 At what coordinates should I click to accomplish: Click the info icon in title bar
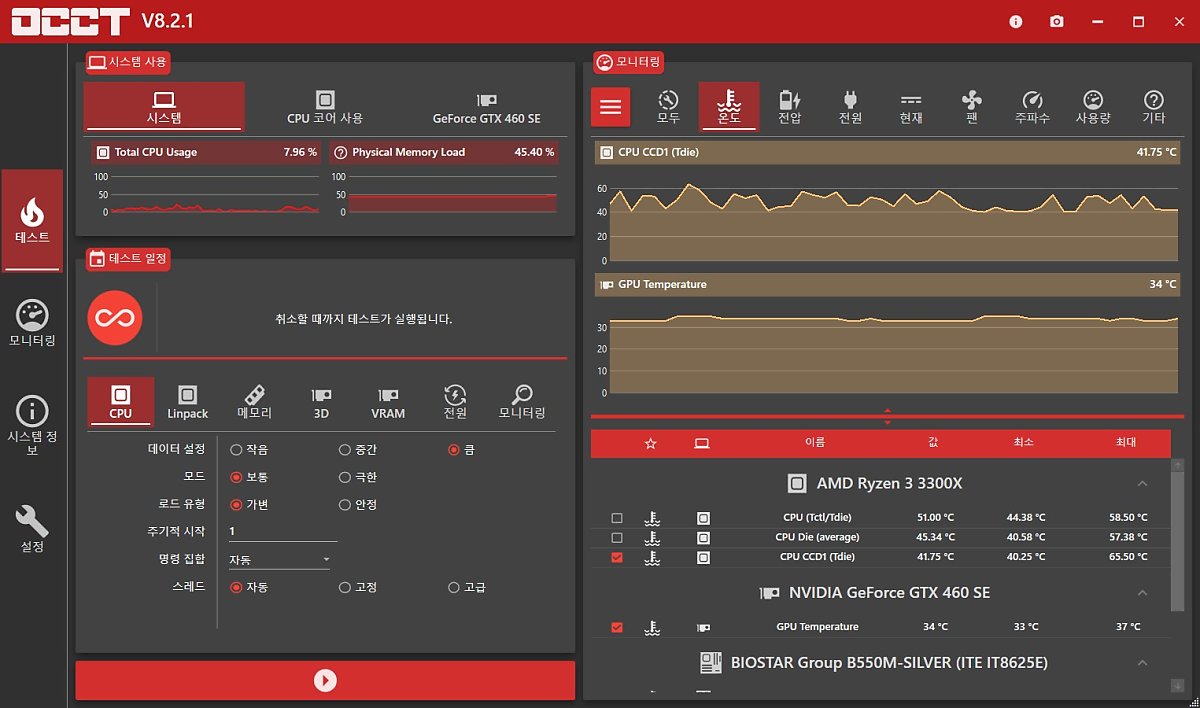click(1016, 21)
